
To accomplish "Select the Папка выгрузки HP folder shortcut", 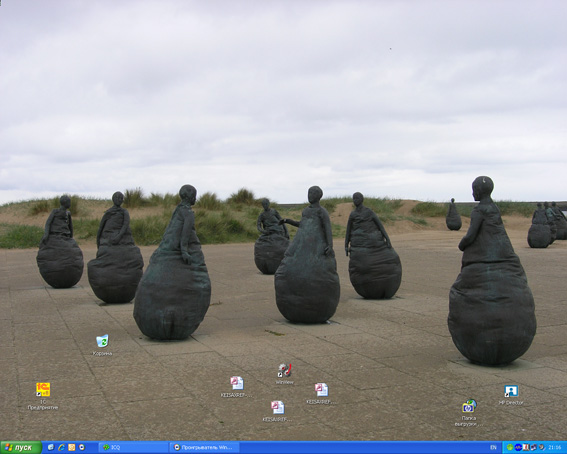I will pyautogui.click(x=469, y=413).
